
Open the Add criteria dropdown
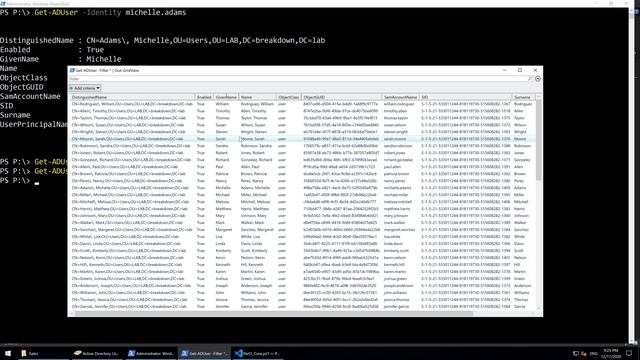(85, 88)
